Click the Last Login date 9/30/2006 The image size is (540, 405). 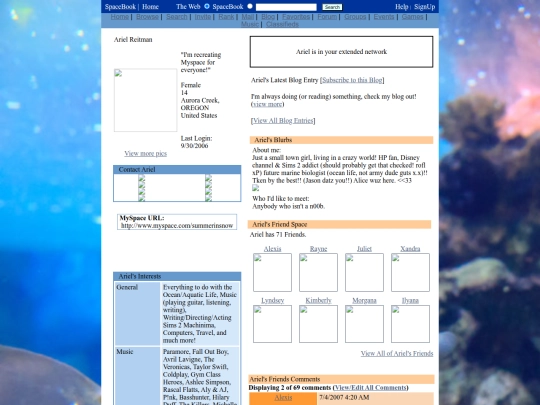(195, 146)
